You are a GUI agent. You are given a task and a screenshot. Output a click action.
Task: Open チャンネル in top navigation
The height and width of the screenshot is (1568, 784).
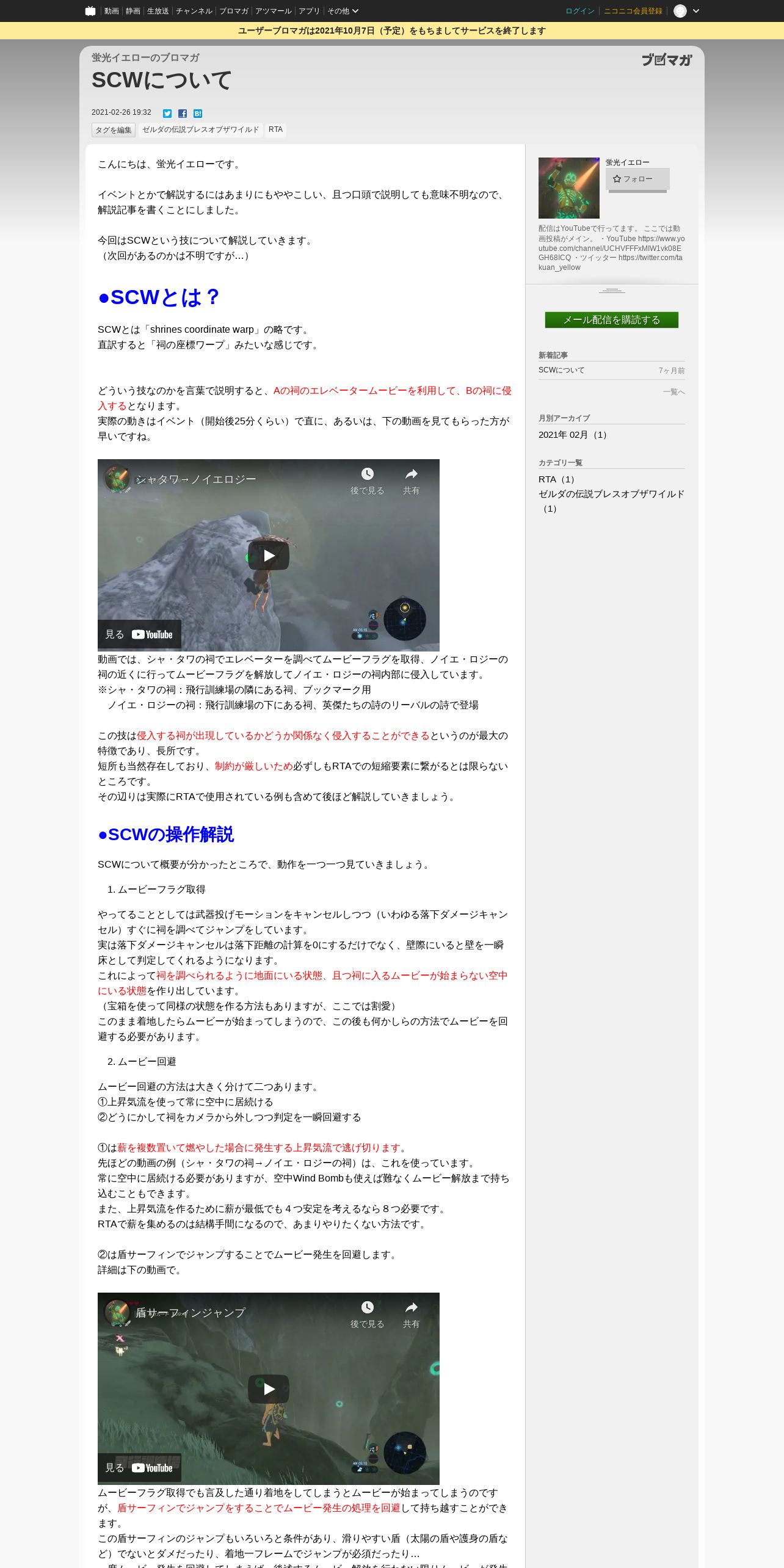194,11
